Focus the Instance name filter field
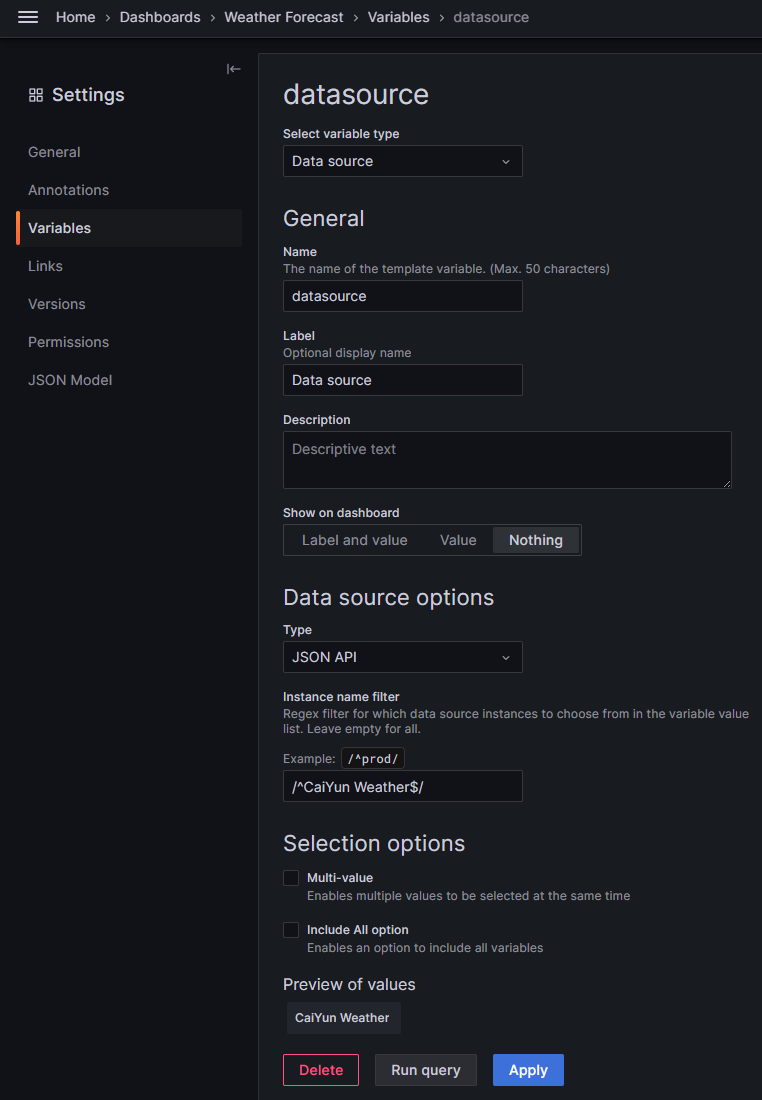 [402, 786]
